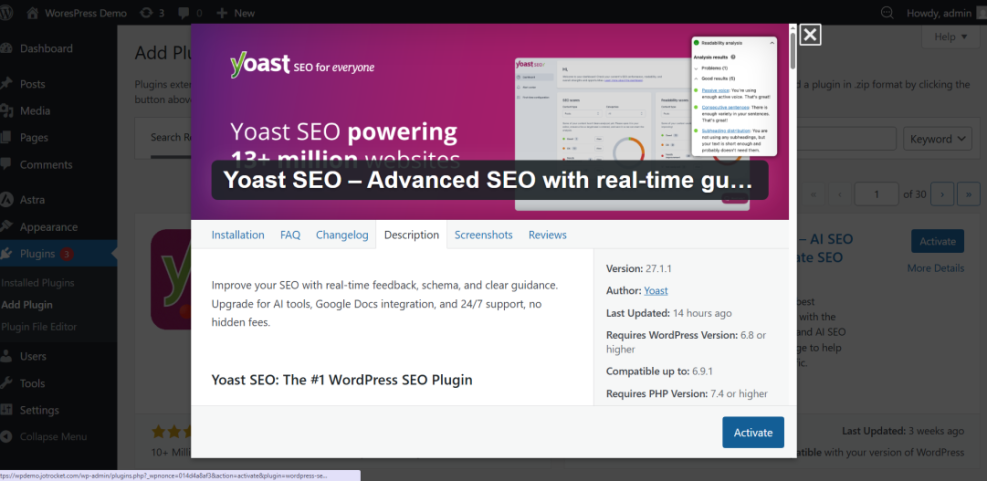Image resolution: width=987 pixels, height=481 pixels.
Task: Open the Installed Plugins submenu
Action: tap(38, 283)
